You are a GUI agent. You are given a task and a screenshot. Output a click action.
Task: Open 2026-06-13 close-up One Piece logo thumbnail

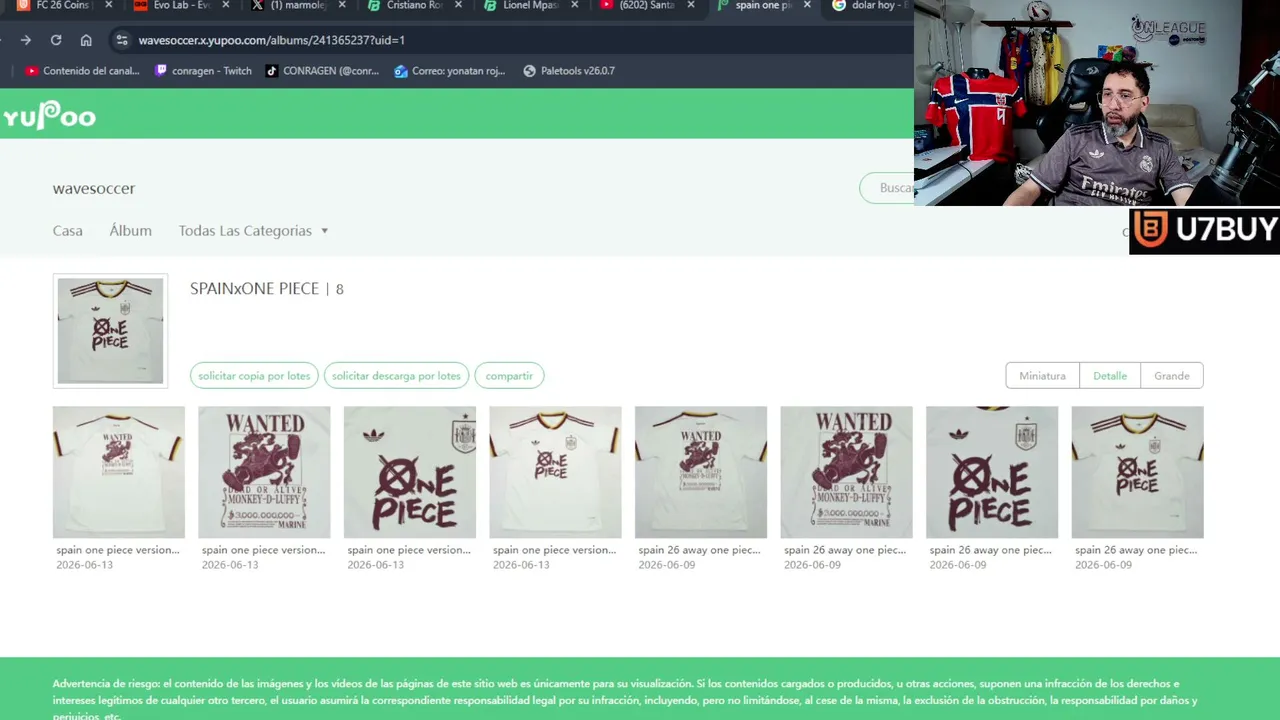coord(410,472)
